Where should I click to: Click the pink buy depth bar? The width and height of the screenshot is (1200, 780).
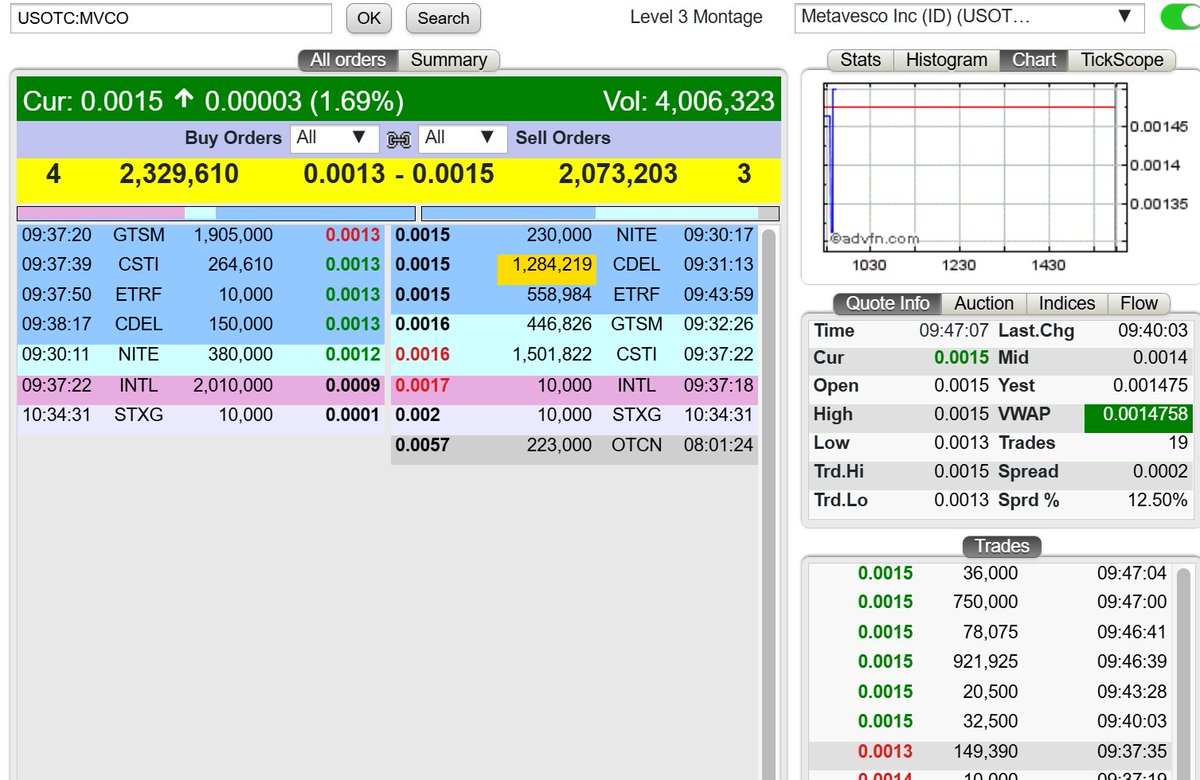(x=100, y=213)
